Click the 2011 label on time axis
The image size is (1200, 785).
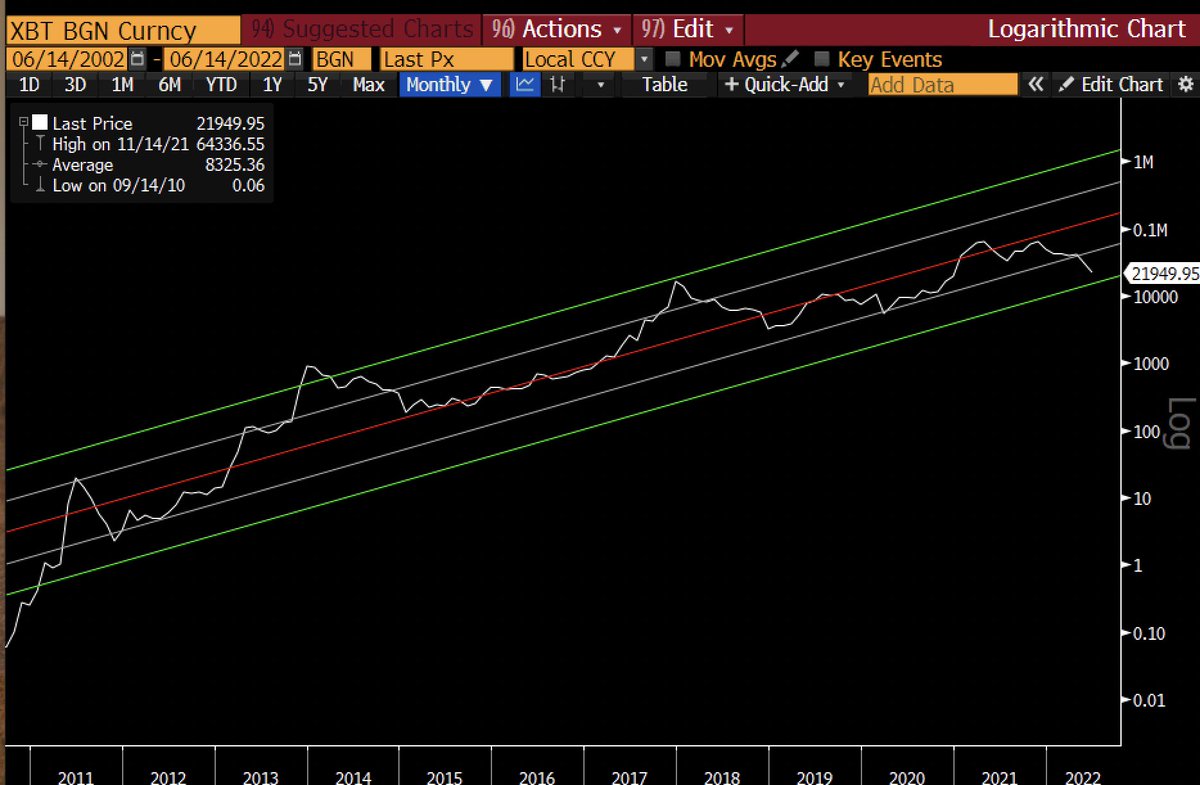(x=76, y=777)
